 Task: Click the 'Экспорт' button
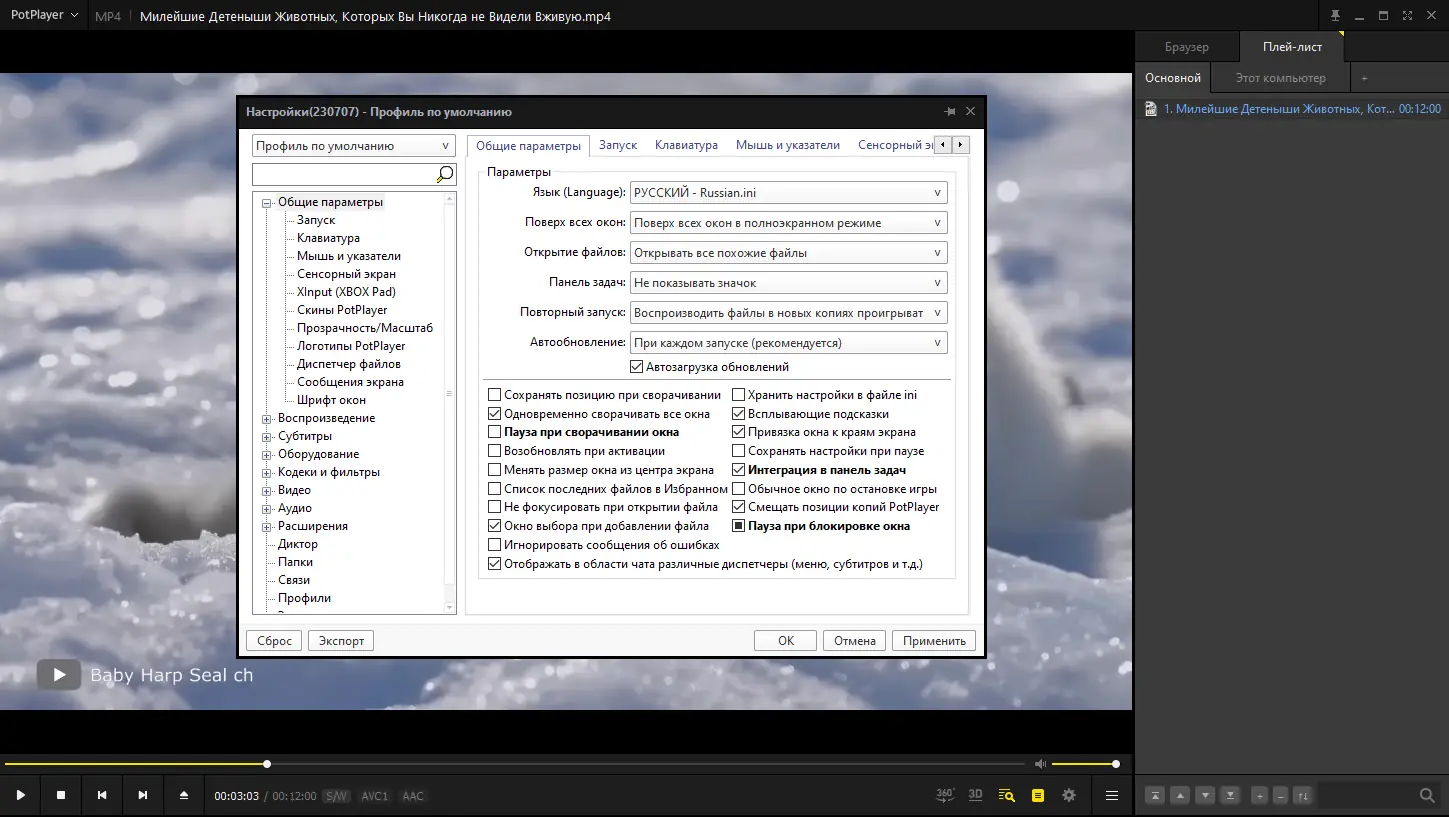[341, 641]
